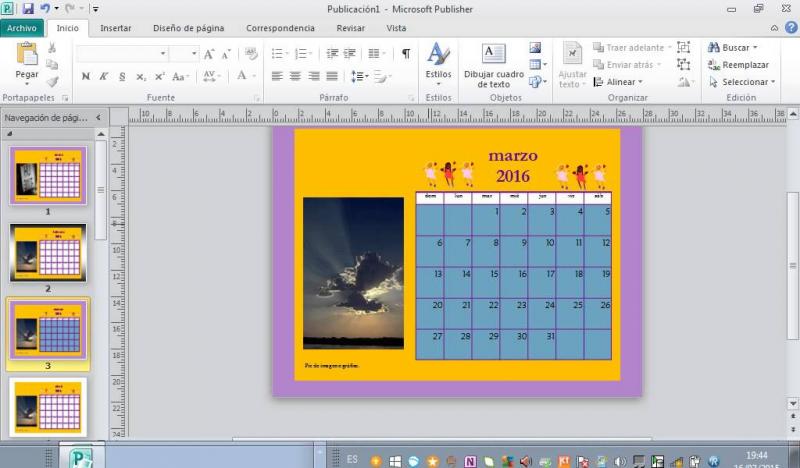Click the Clear Formatting eraser icon

(251, 53)
